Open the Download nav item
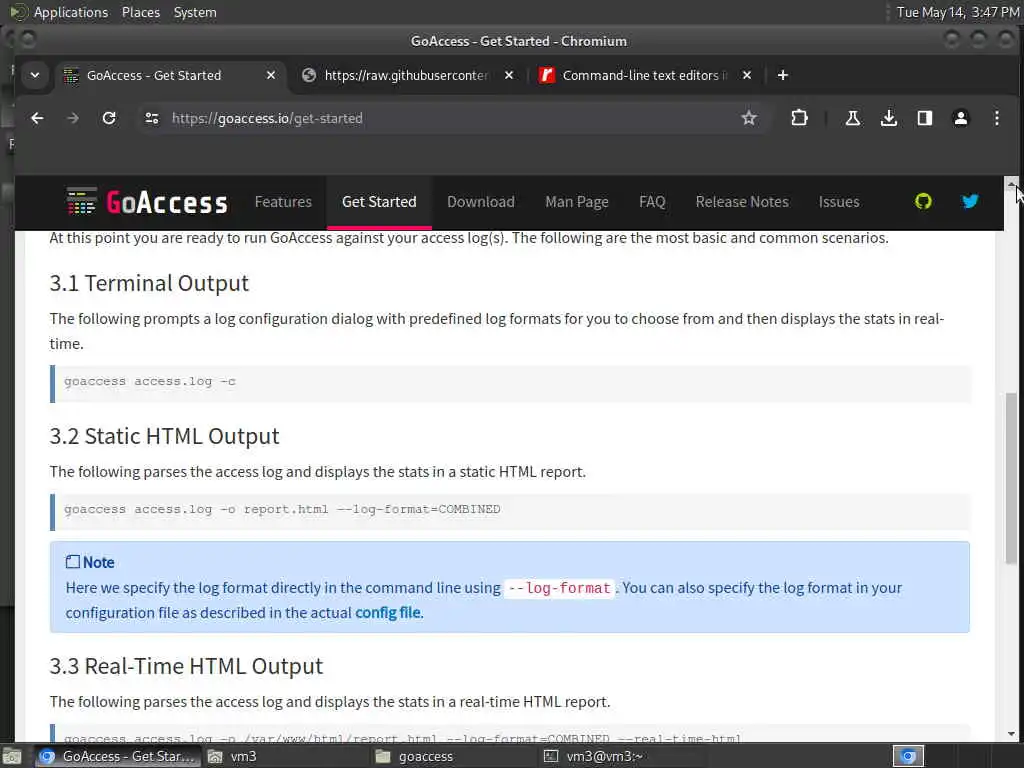The height and width of the screenshot is (768, 1024). coord(481,202)
